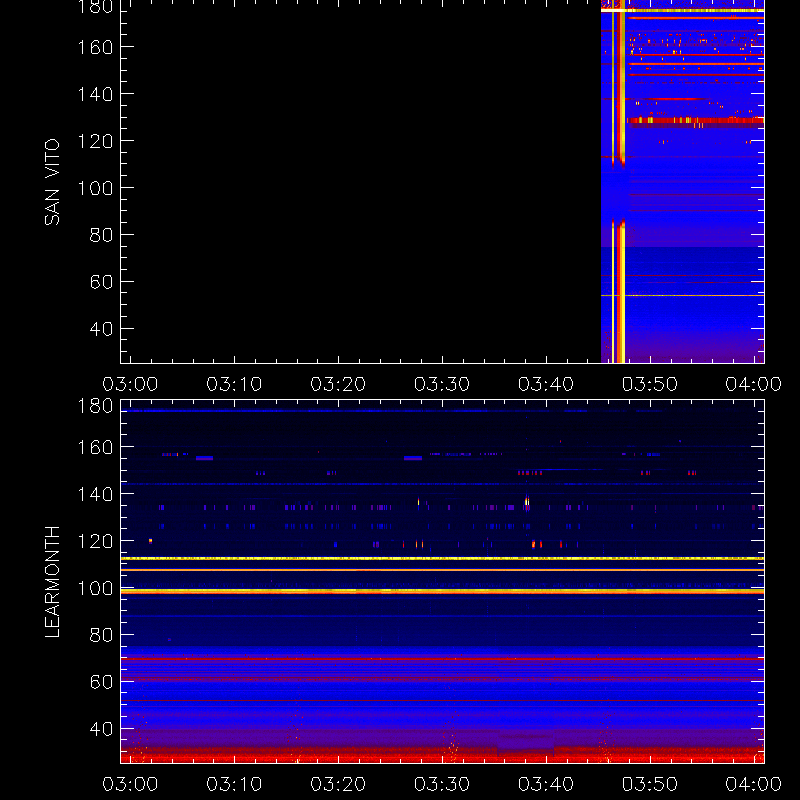Select the 100 label on San Vito axis
Image resolution: width=800 pixels, height=800 pixels.
[x=95, y=188]
